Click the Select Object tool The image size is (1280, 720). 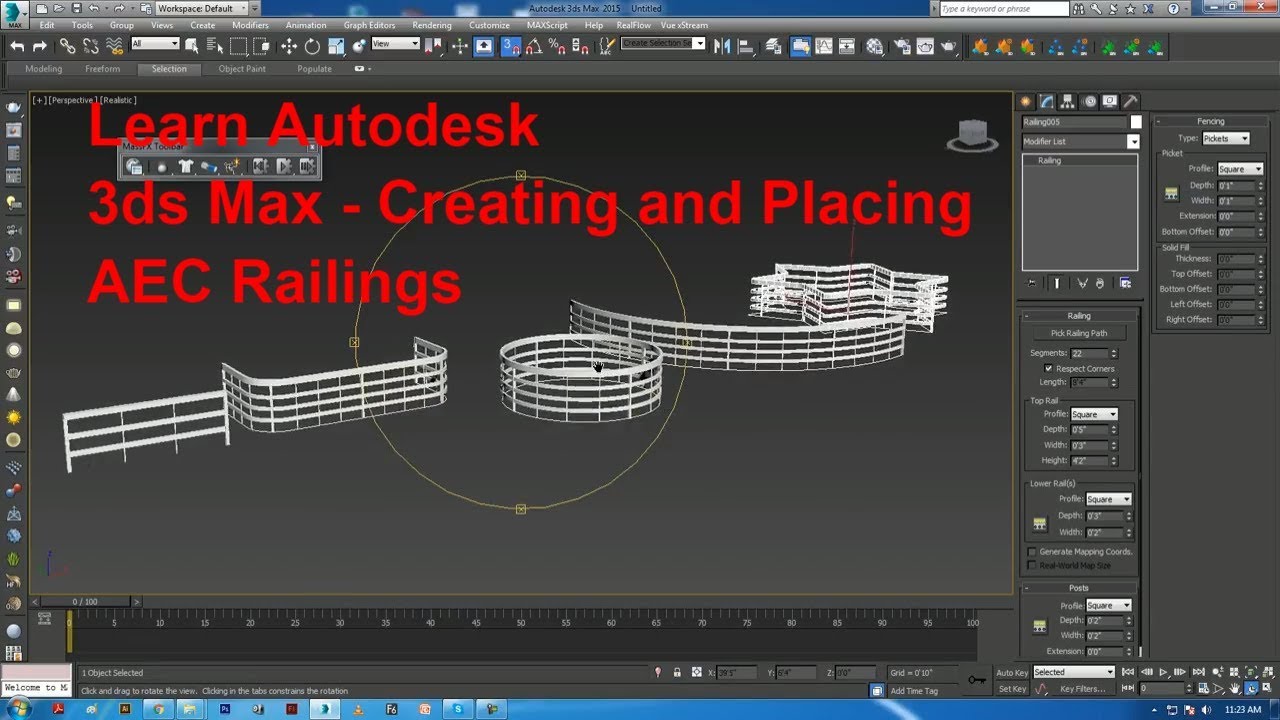click(x=192, y=46)
